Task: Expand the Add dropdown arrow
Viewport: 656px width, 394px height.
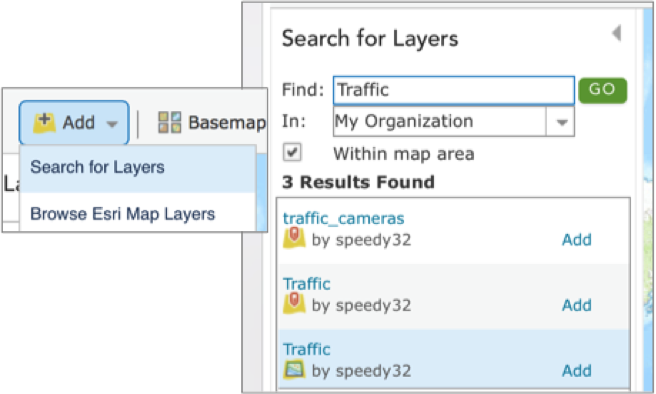Action: click(112, 124)
